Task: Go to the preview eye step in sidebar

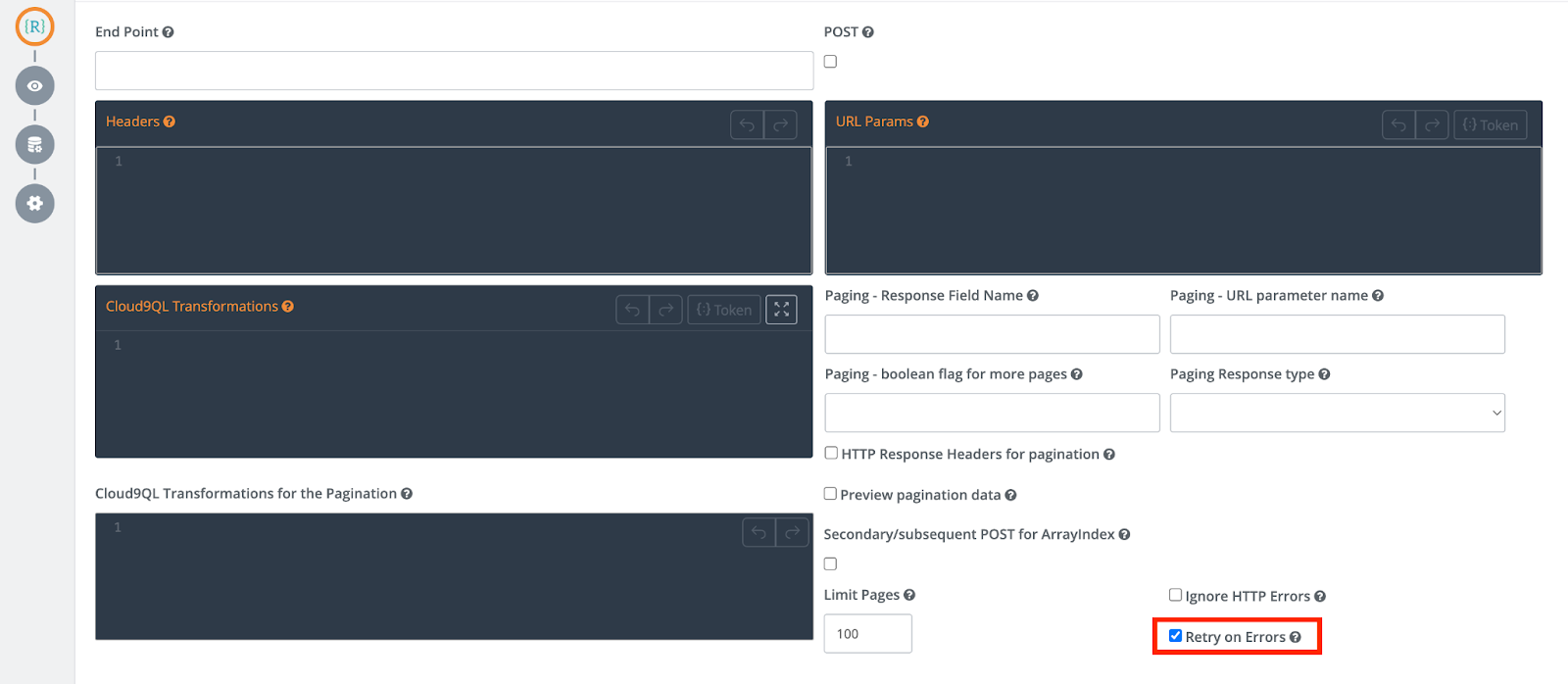Action: pos(34,86)
